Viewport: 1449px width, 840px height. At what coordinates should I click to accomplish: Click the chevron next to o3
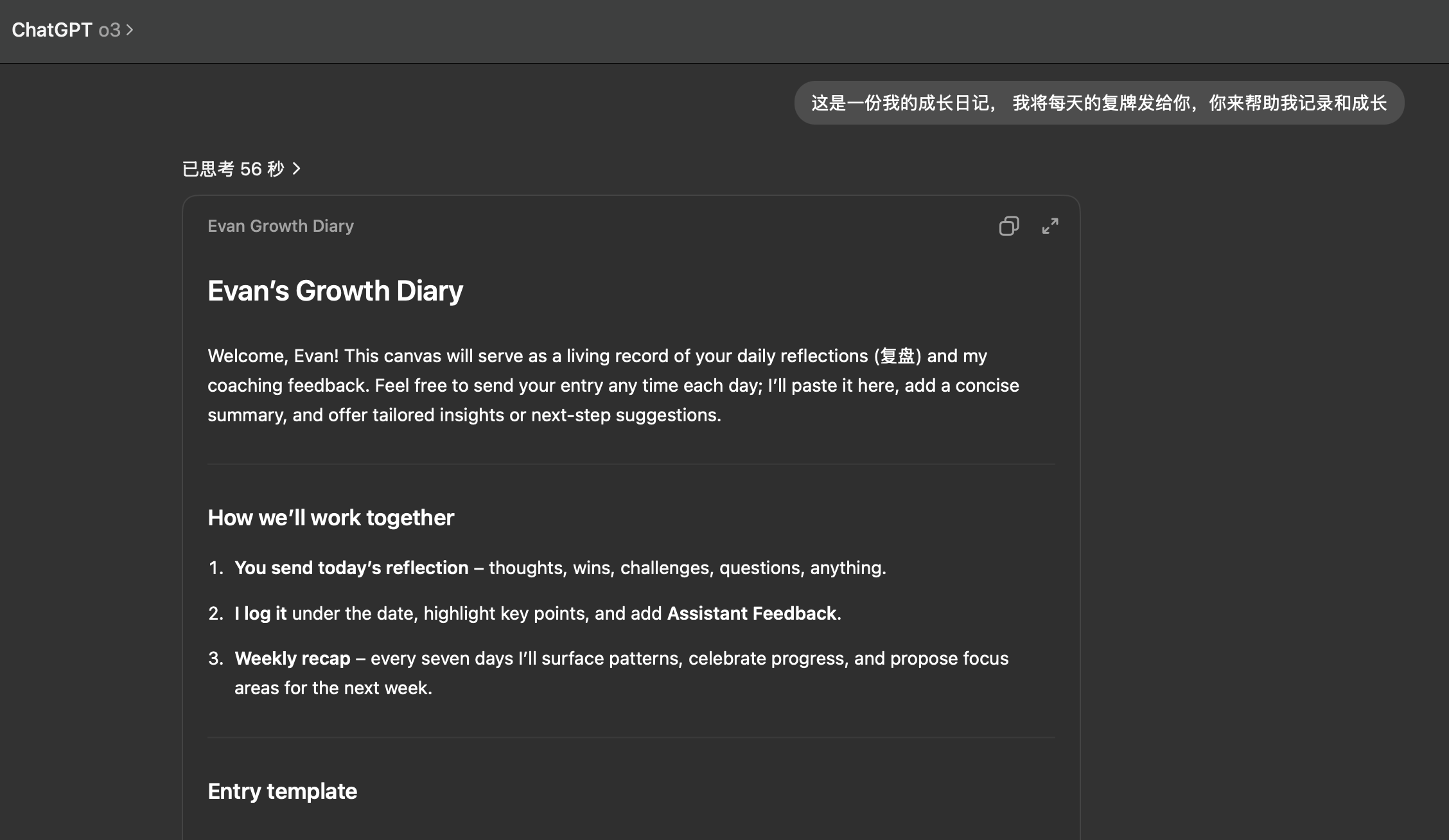(x=130, y=30)
